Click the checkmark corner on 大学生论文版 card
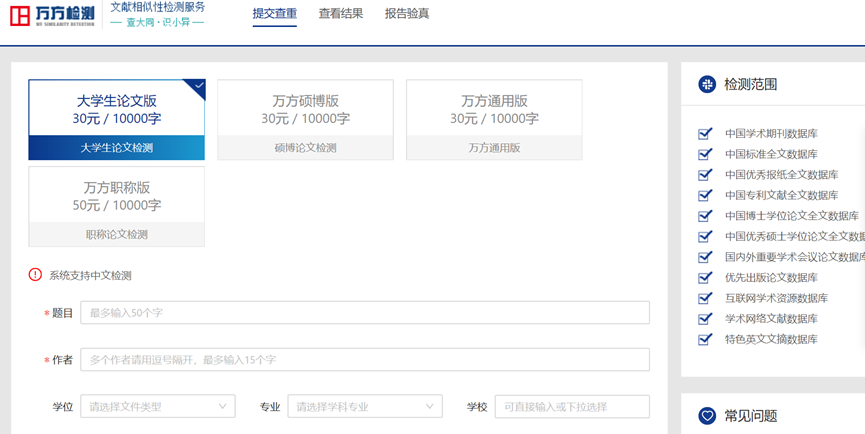The width and height of the screenshot is (865, 434). (x=196, y=88)
